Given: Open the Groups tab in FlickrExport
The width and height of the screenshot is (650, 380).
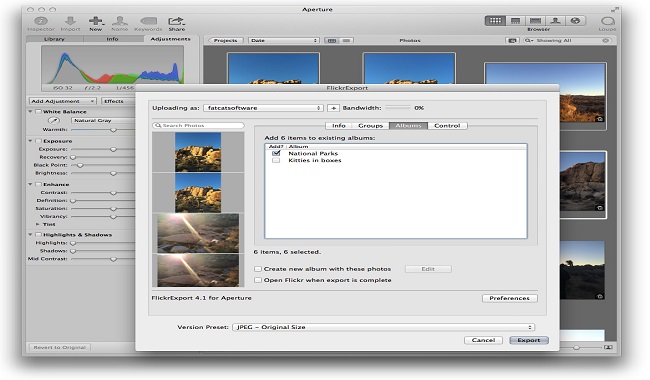Looking at the screenshot, I should 371,126.
